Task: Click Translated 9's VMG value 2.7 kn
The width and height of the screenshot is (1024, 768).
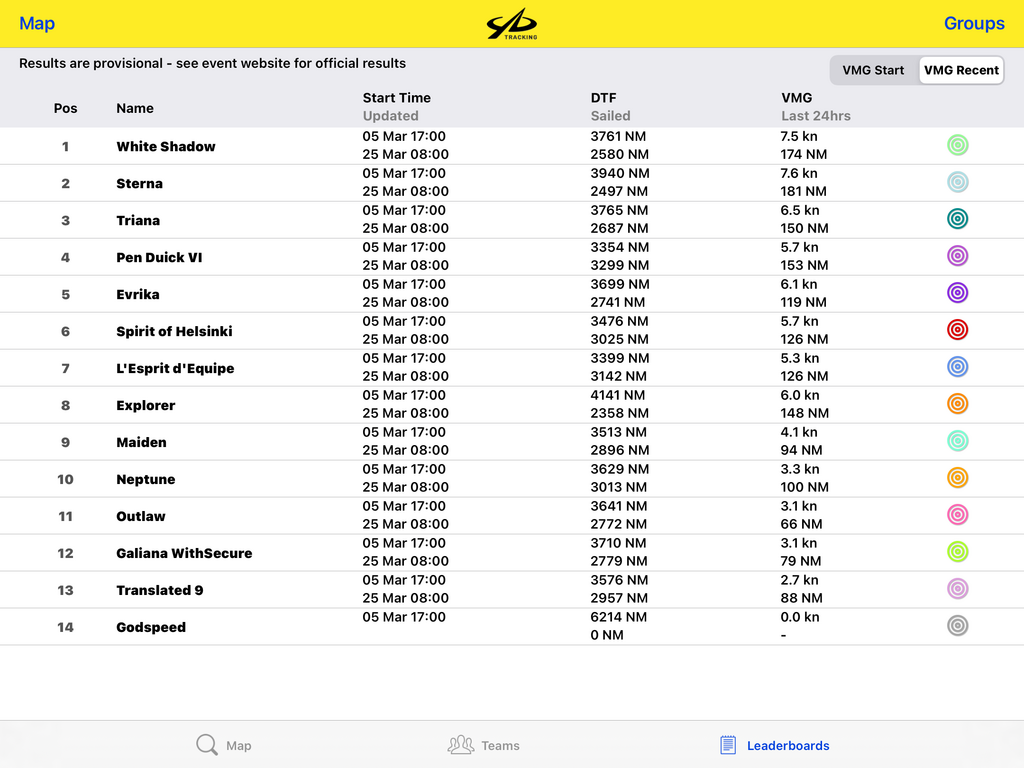Action: (799, 580)
